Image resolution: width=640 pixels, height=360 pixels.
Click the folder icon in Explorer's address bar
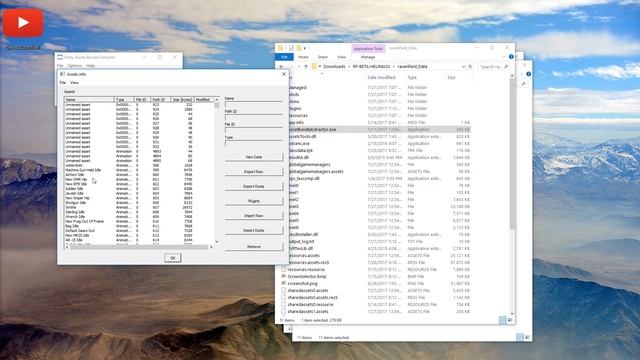tap(314, 66)
